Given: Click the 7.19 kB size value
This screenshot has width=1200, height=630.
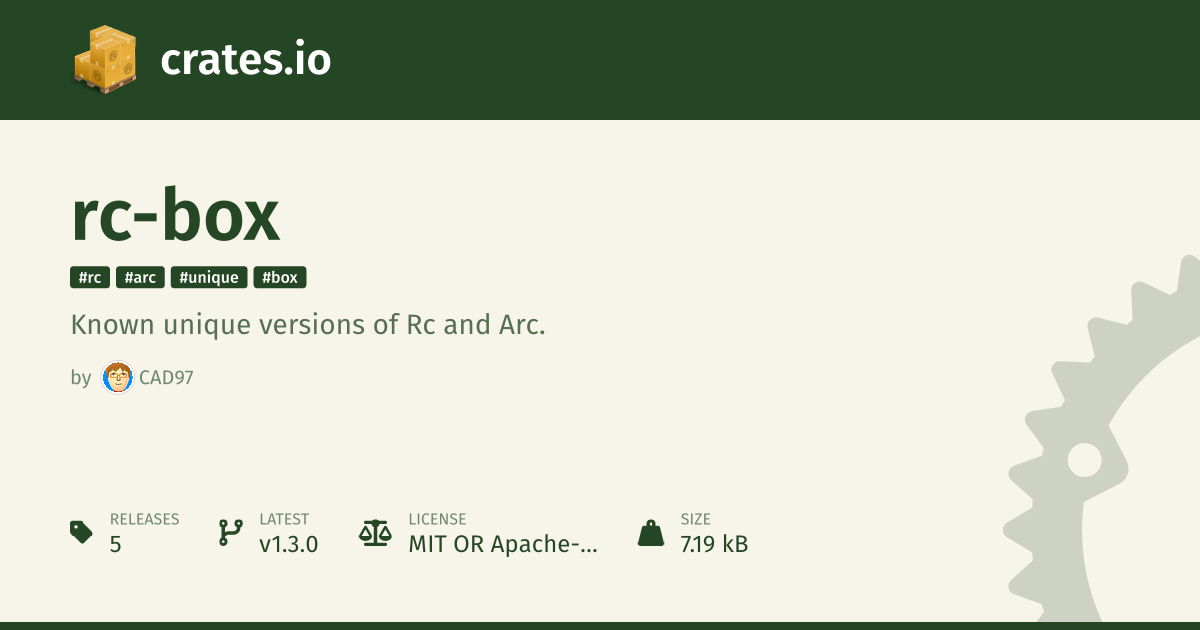Looking at the screenshot, I should coord(714,544).
